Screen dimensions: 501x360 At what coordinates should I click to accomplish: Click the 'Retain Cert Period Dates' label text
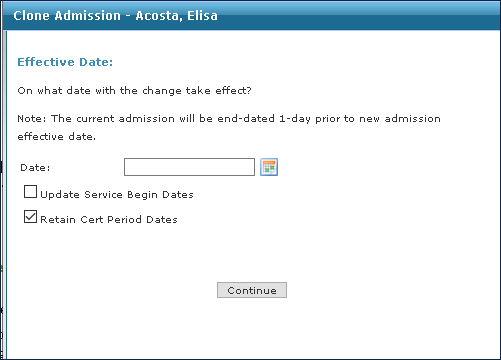point(109,219)
